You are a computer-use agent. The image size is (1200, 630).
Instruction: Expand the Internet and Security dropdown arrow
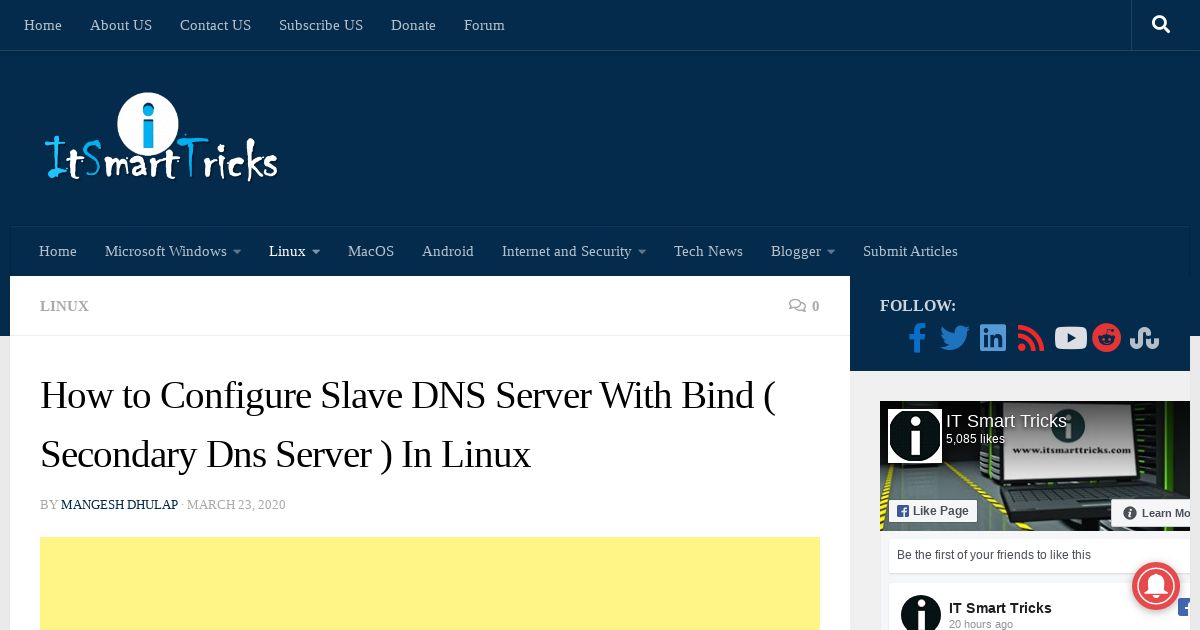[x=642, y=252]
